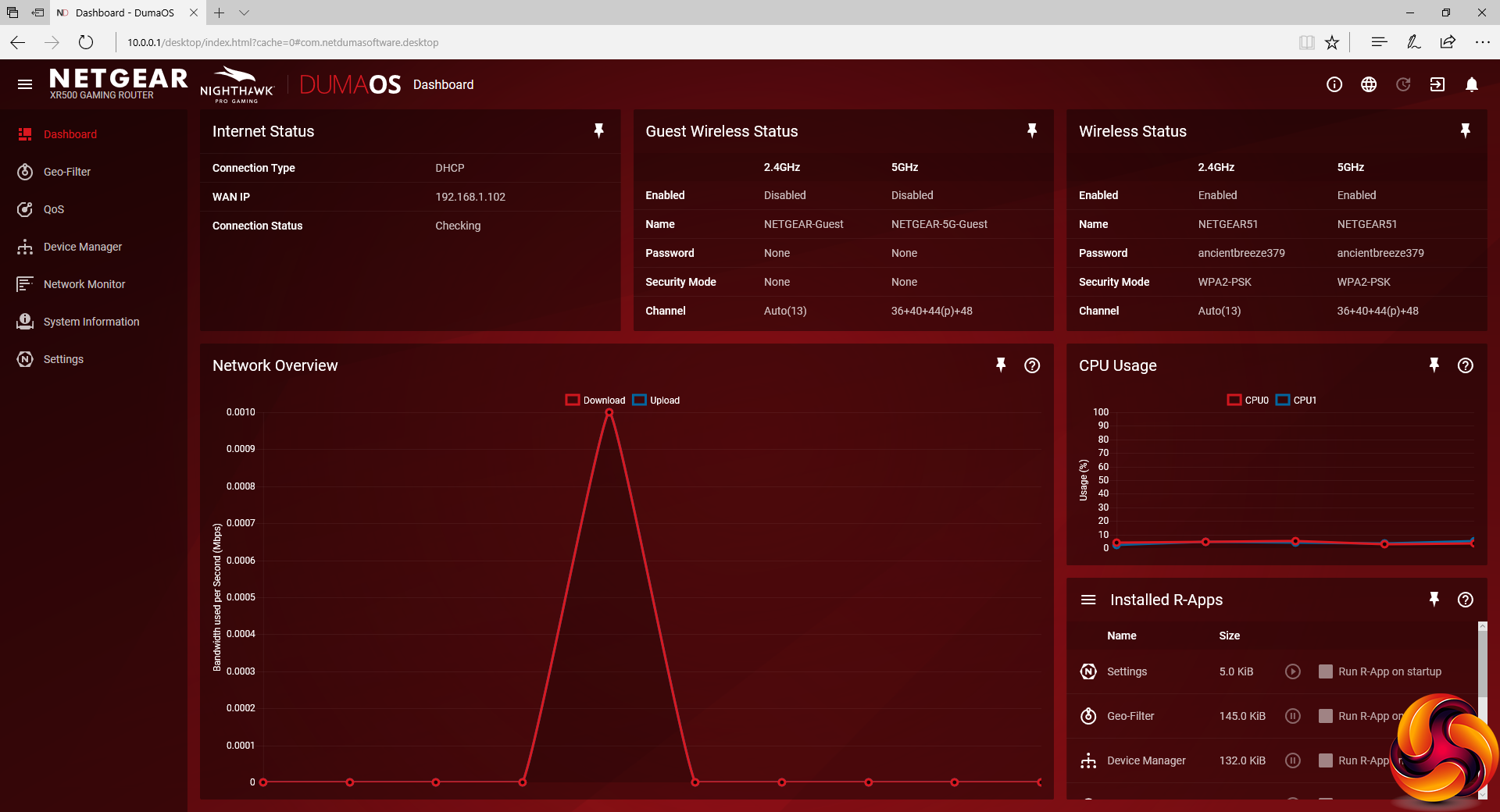Open browser reading view icon
Viewport: 1500px width, 812px height.
1306,42
